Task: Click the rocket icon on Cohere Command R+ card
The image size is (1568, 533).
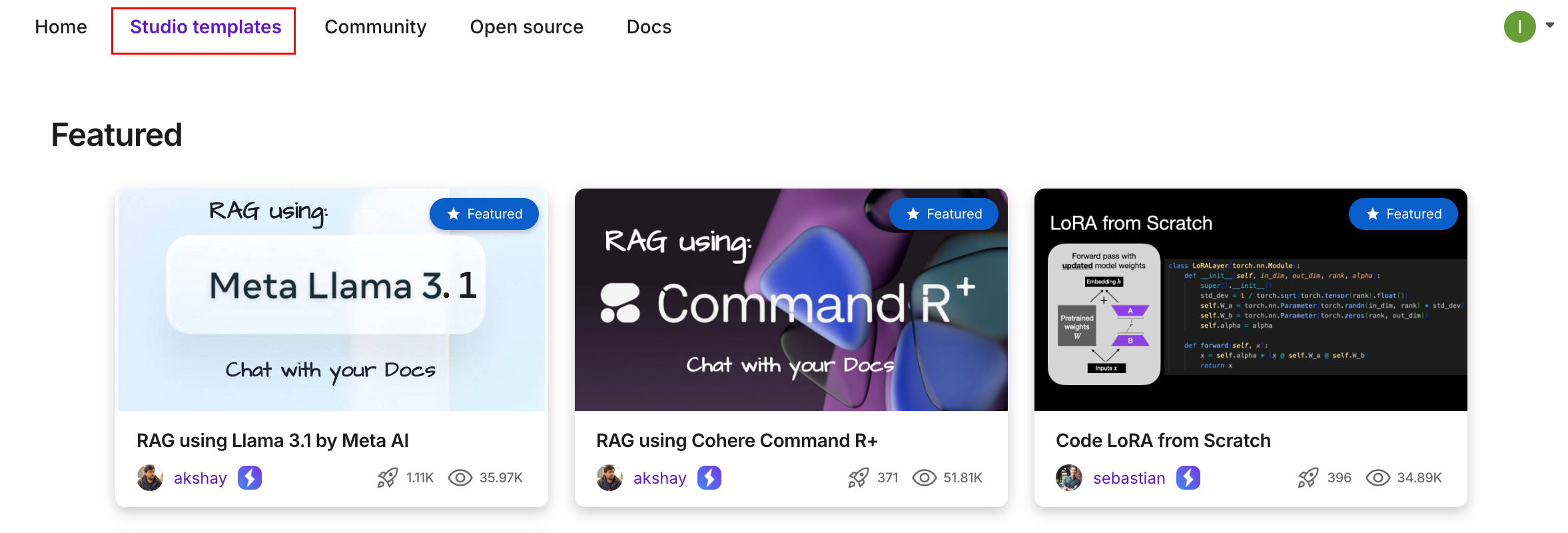Action: click(x=858, y=478)
